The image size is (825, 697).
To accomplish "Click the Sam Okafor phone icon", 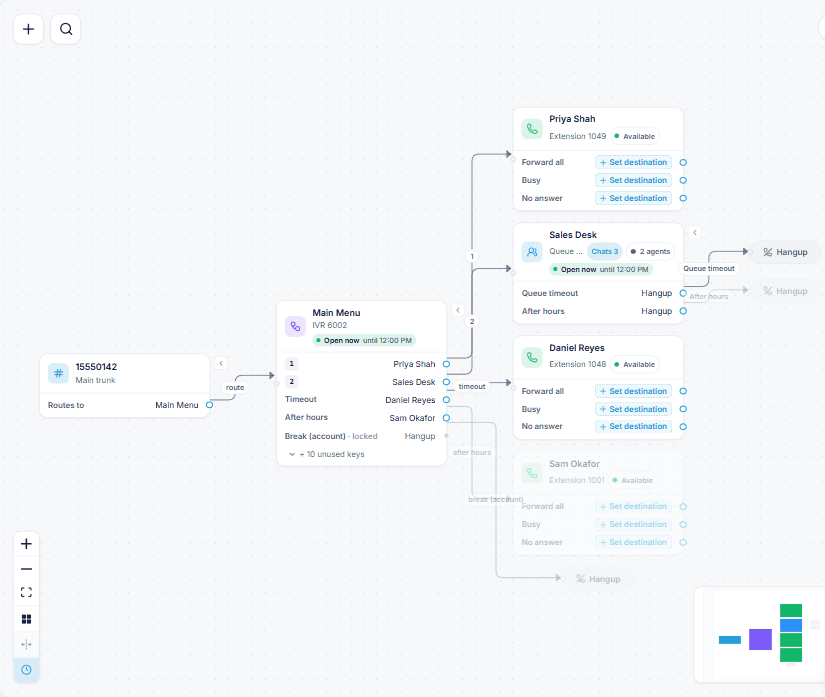I will [532, 473].
